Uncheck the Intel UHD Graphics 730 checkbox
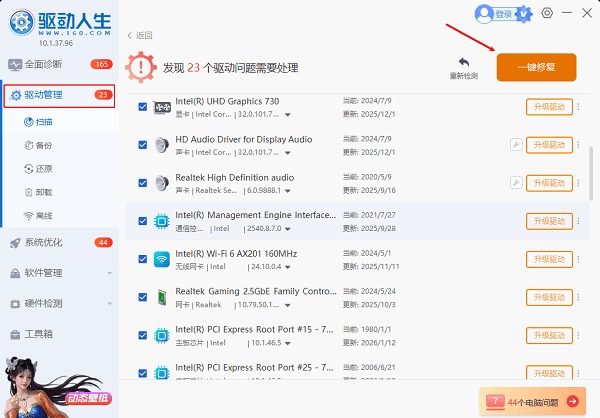Viewport: 600px width, 418px height. (x=142, y=107)
